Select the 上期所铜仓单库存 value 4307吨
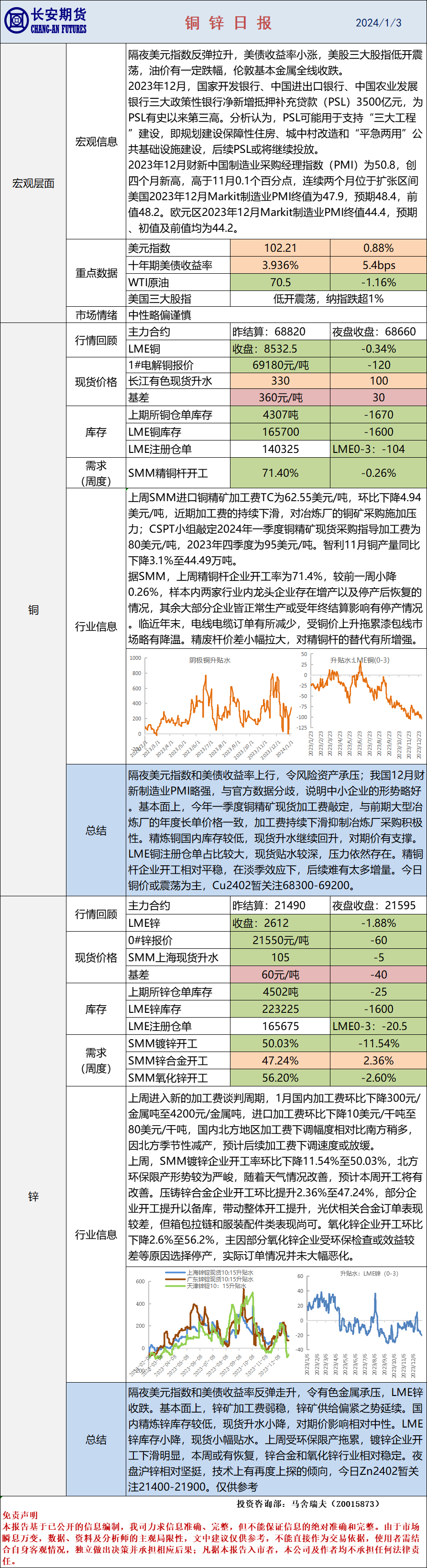 click(x=280, y=415)
